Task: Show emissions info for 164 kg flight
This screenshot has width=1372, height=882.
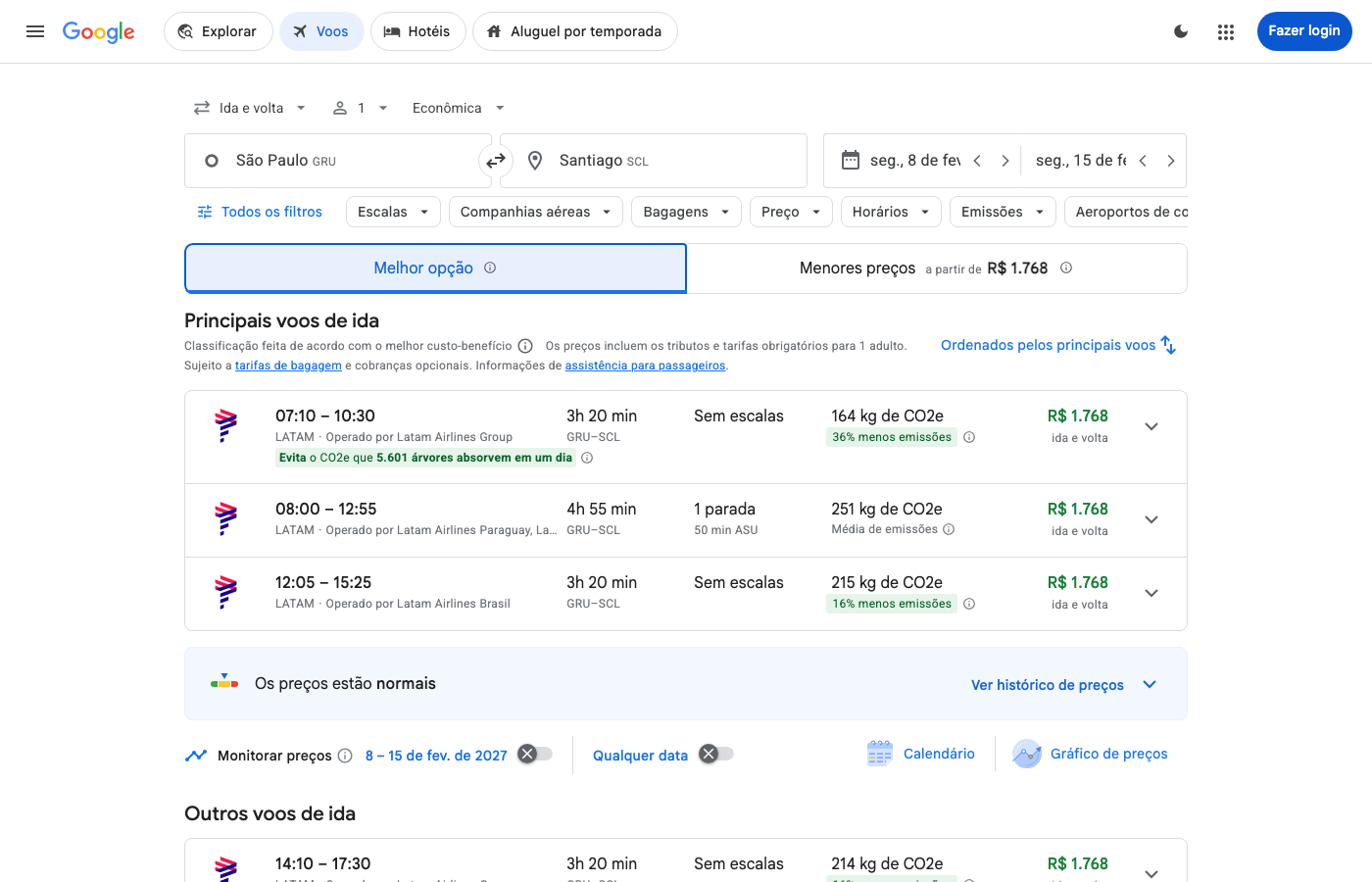Action: point(969,437)
